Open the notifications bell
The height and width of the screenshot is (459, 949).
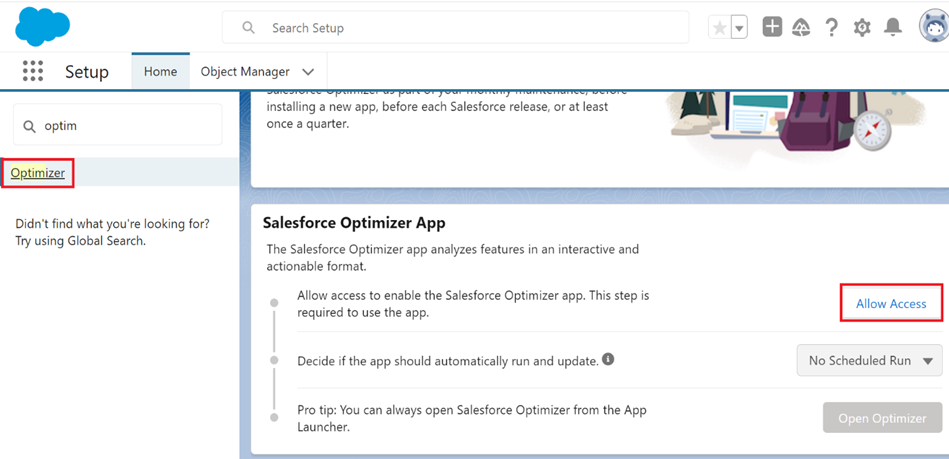893,27
